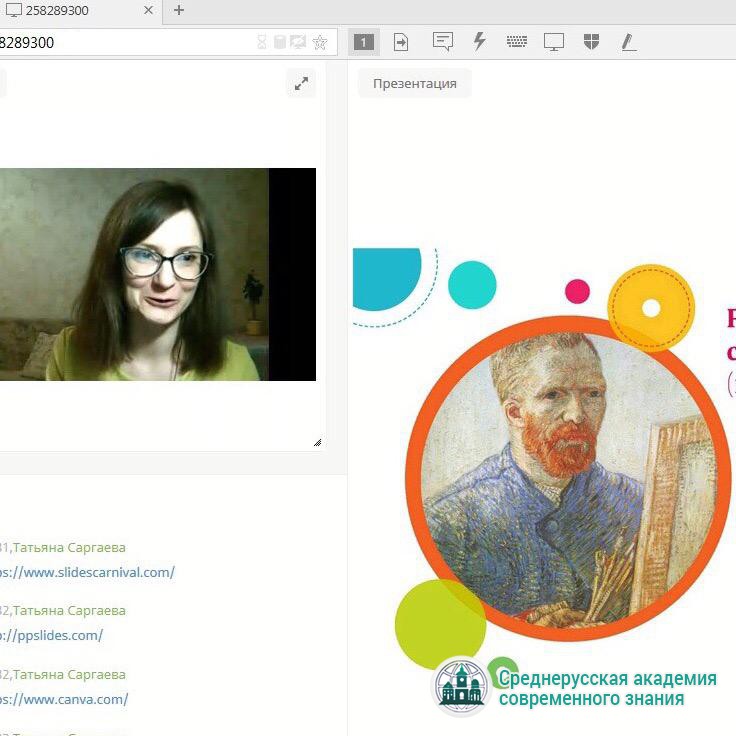This screenshot has height=736, width=736.
Task: Click the hourglass icon in the address field
Action: tap(262, 42)
